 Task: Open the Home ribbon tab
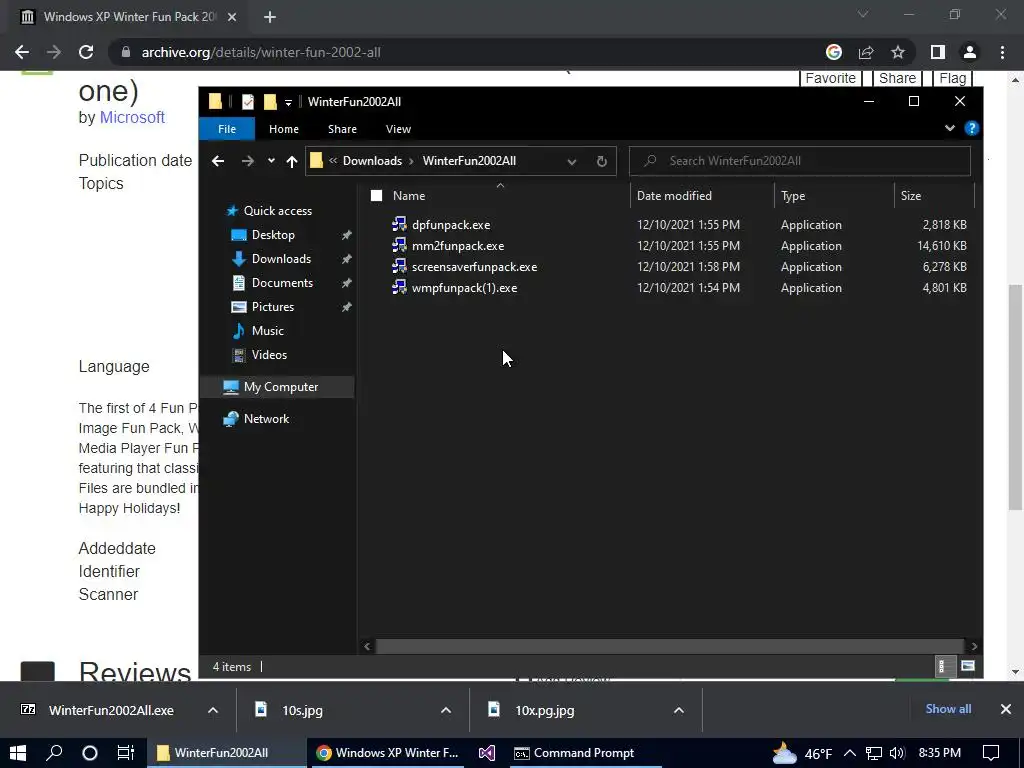283,129
